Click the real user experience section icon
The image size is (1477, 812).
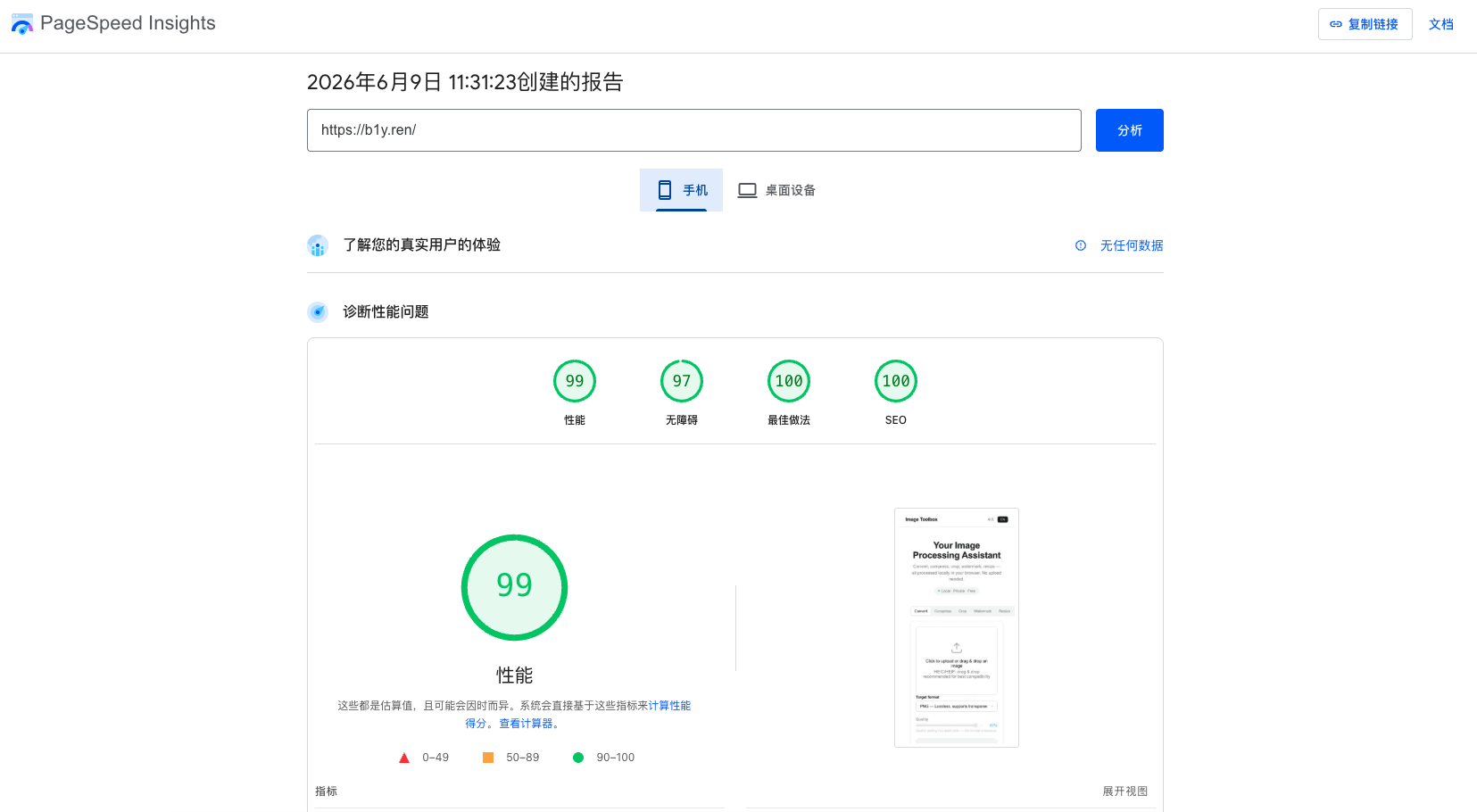click(318, 245)
